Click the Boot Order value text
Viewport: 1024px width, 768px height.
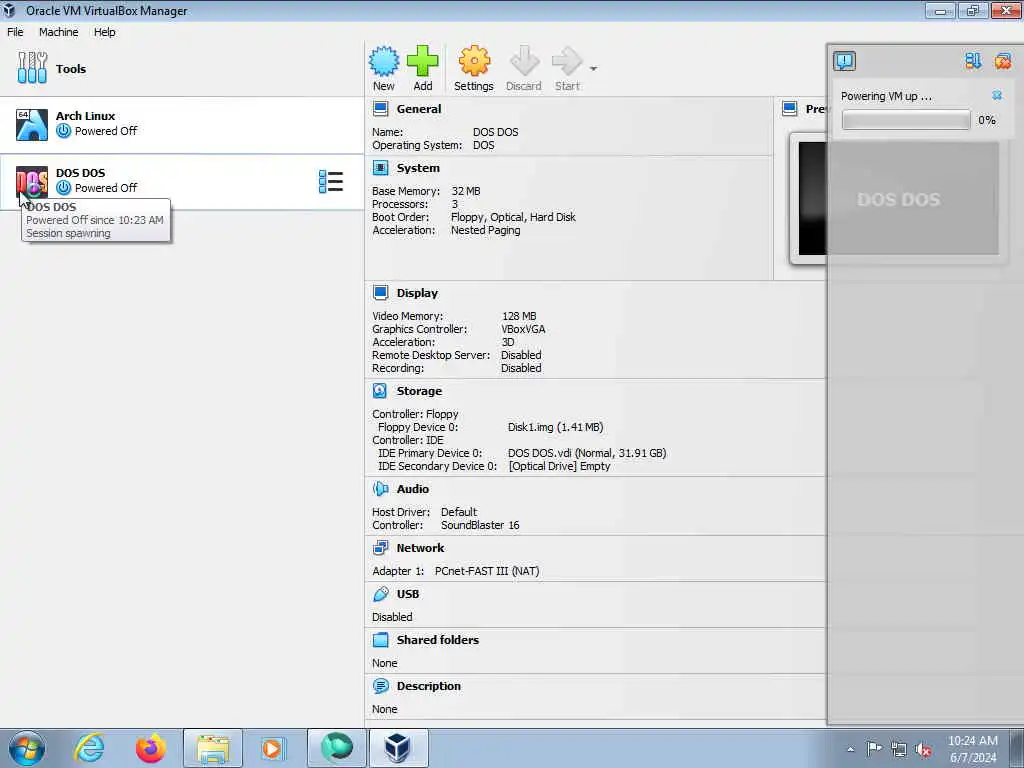tap(513, 217)
